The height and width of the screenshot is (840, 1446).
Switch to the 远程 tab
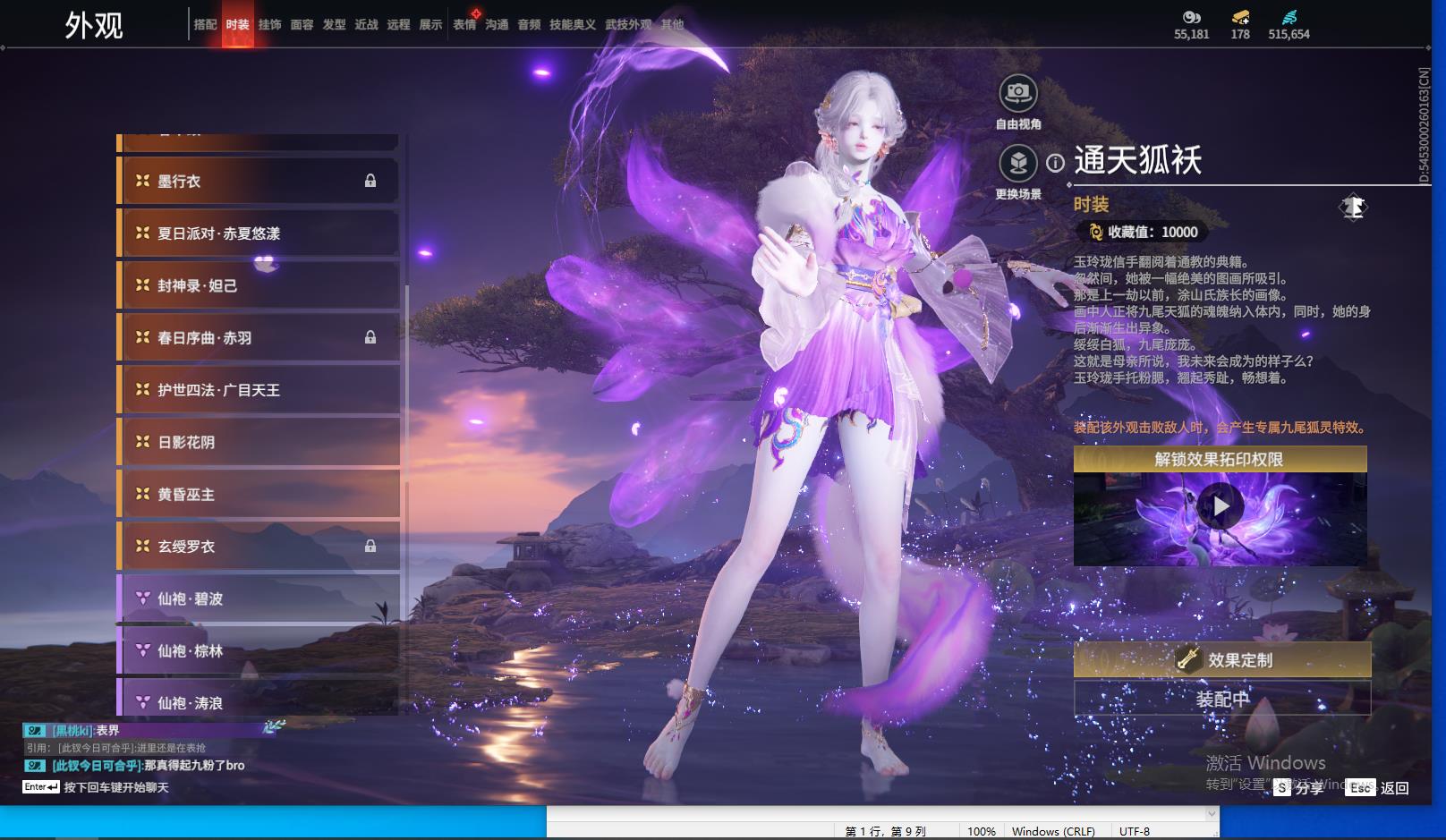pos(399,24)
